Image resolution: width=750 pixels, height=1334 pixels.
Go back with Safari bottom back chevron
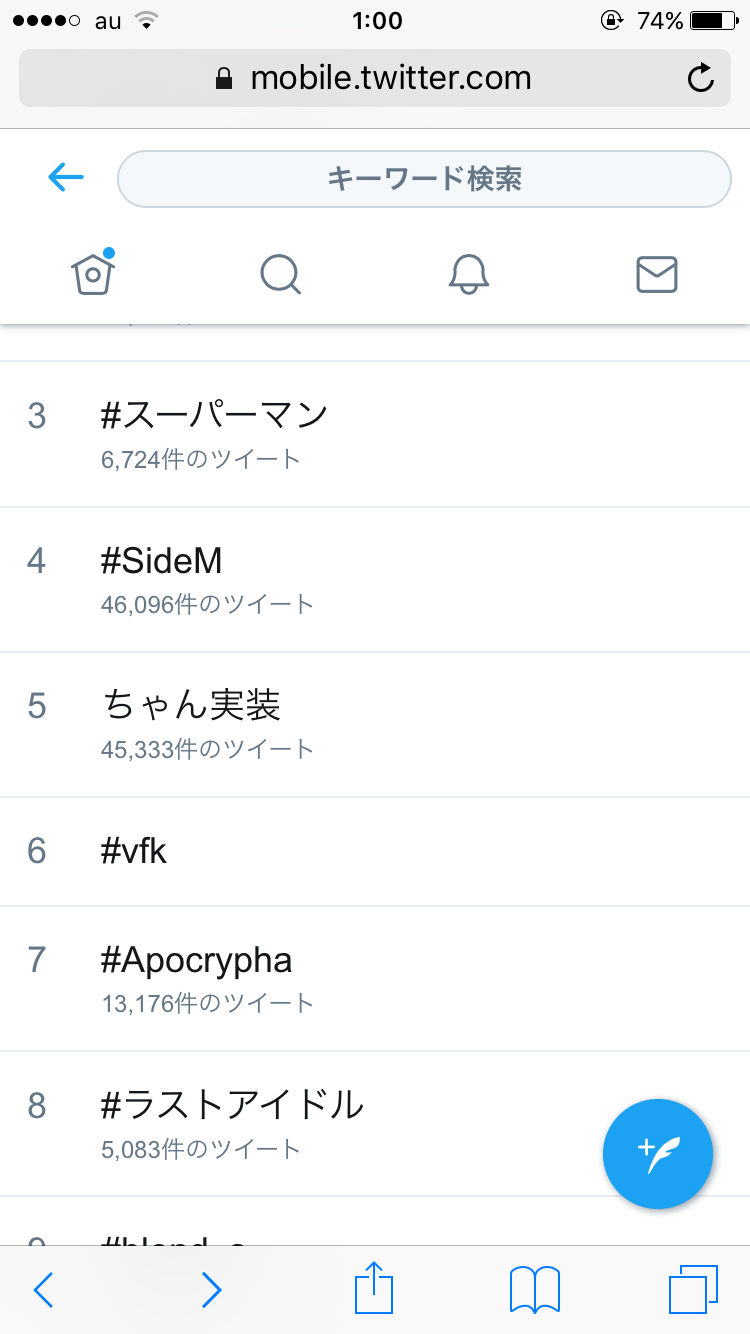coord(43,1290)
